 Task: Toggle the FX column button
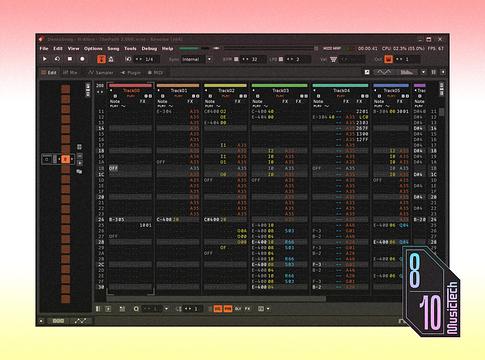pos(247,309)
